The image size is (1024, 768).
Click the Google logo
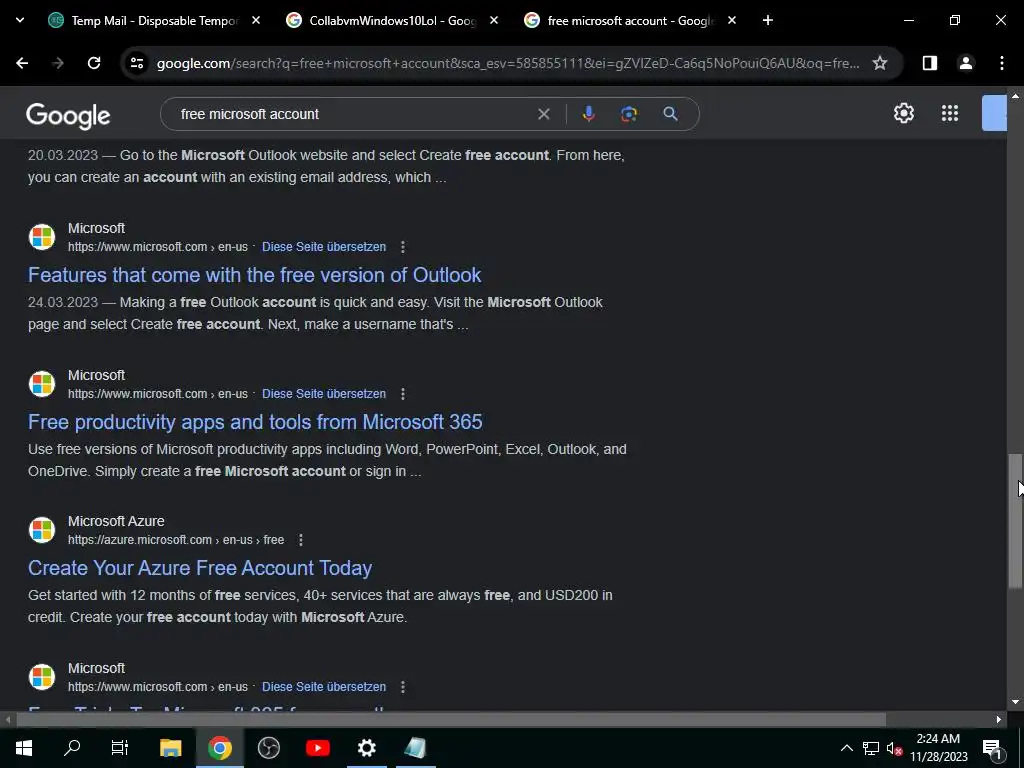click(x=68, y=116)
